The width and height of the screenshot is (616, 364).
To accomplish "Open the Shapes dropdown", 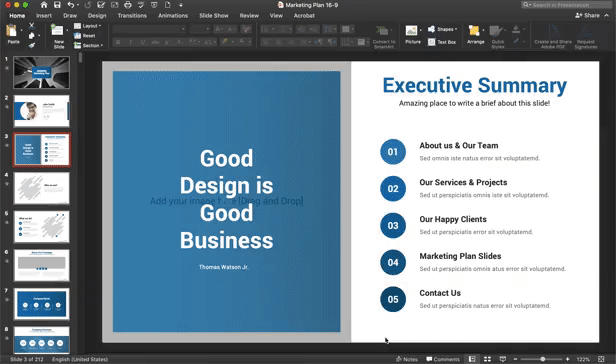I will pyautogui.click(x=442, y=29).
